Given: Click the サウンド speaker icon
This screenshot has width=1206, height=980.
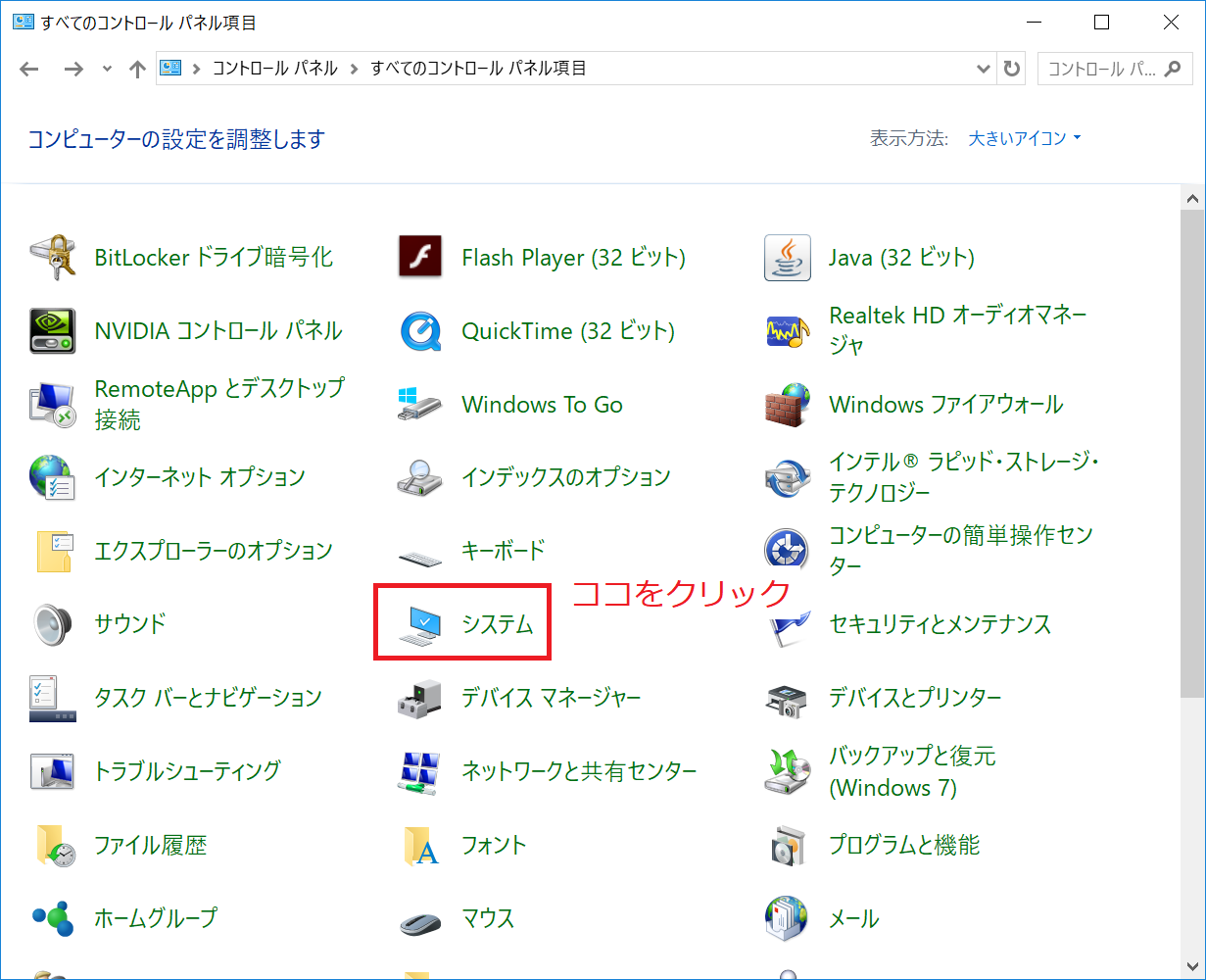Looking at the screenshot, I should pyautogui.click(x=53, y=624).
